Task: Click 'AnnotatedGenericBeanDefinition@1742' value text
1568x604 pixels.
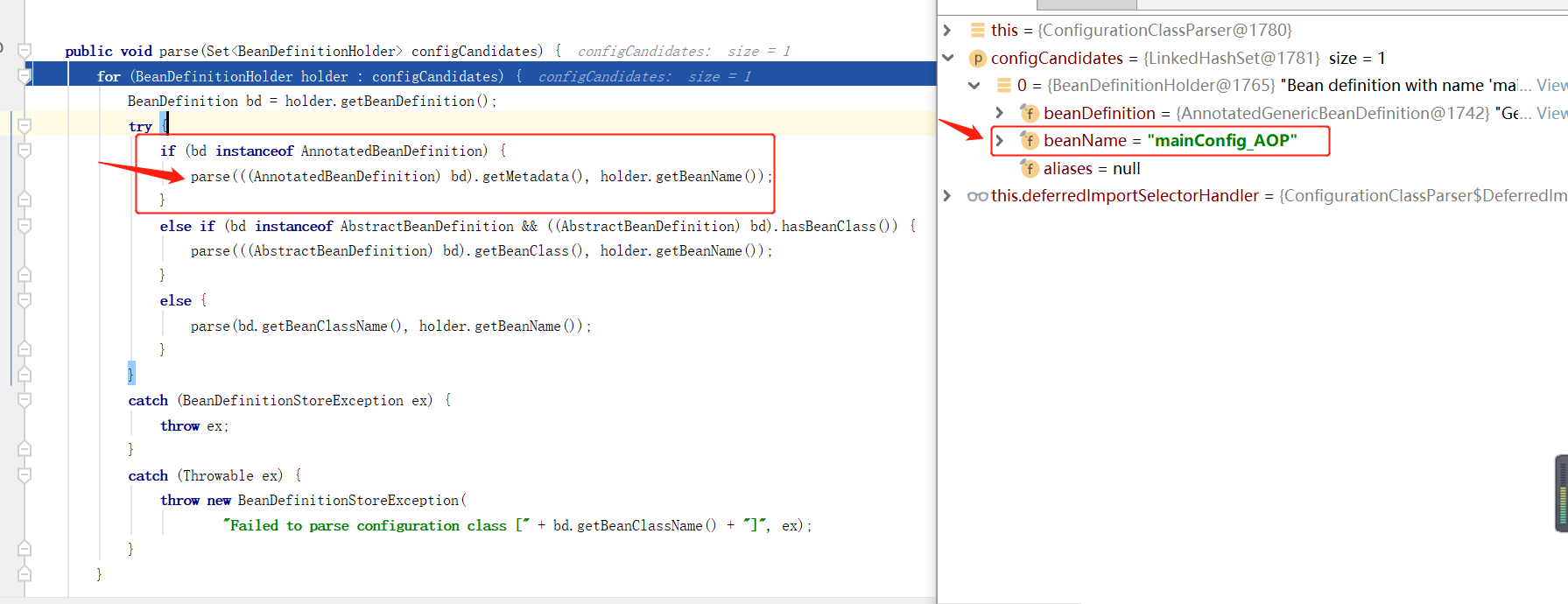Action: [1332, 113]
